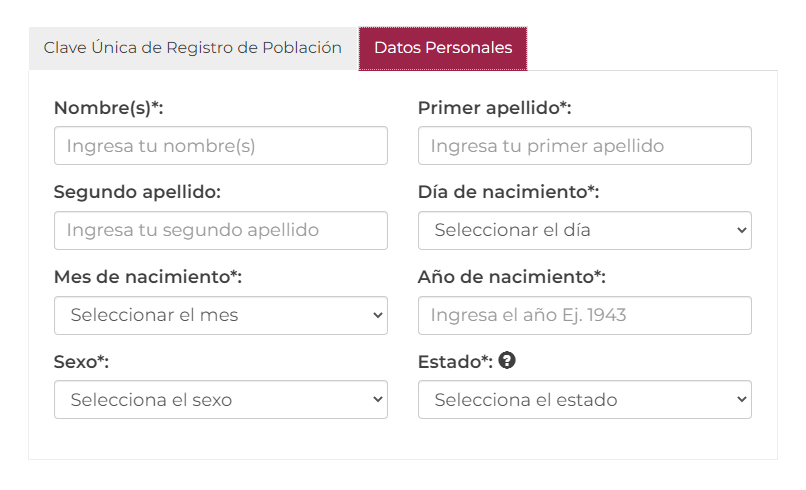Click the Sexo* label text

pyautogui.click(x=81, y=361)
